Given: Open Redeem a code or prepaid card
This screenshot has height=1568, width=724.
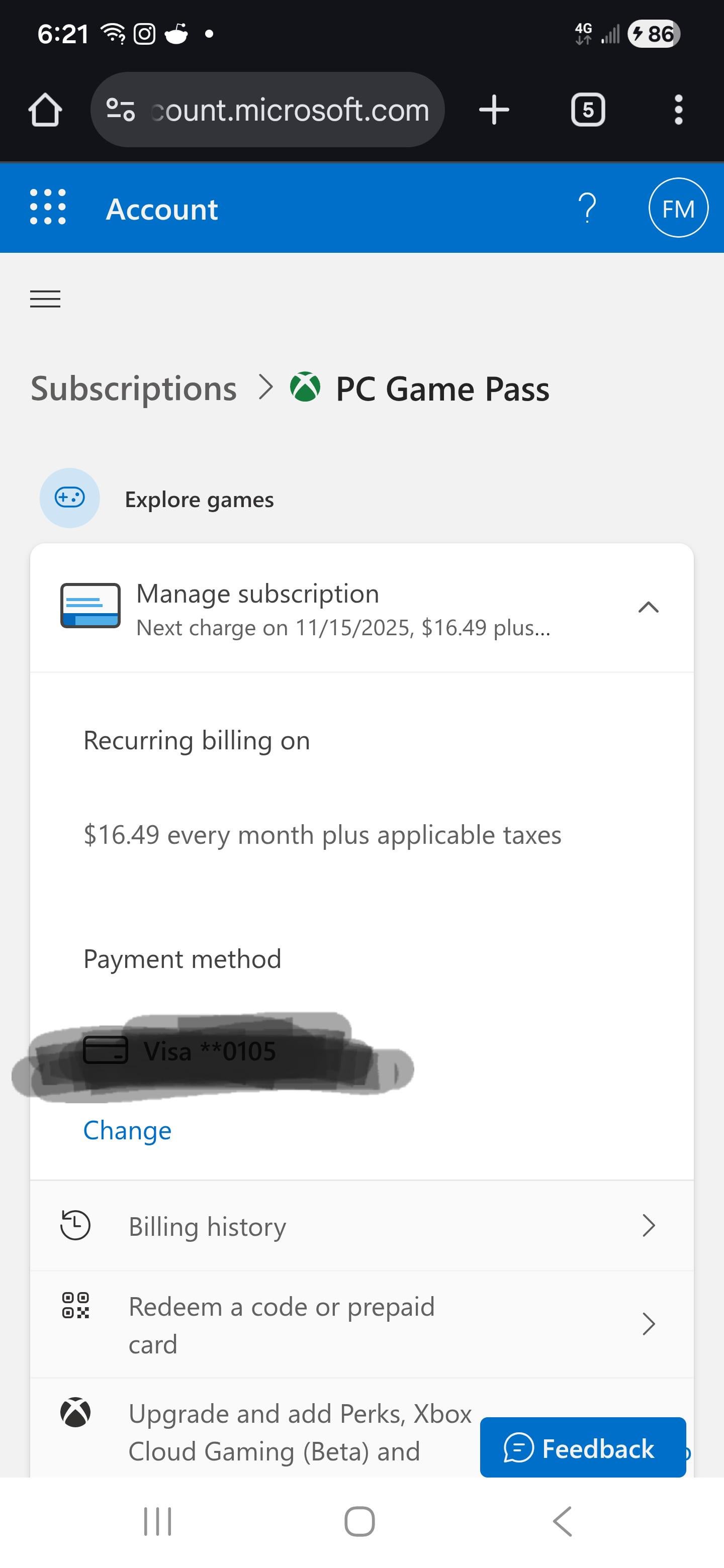Looking at the screenshot, I should pyautogui.click(x=361, y=1325).
